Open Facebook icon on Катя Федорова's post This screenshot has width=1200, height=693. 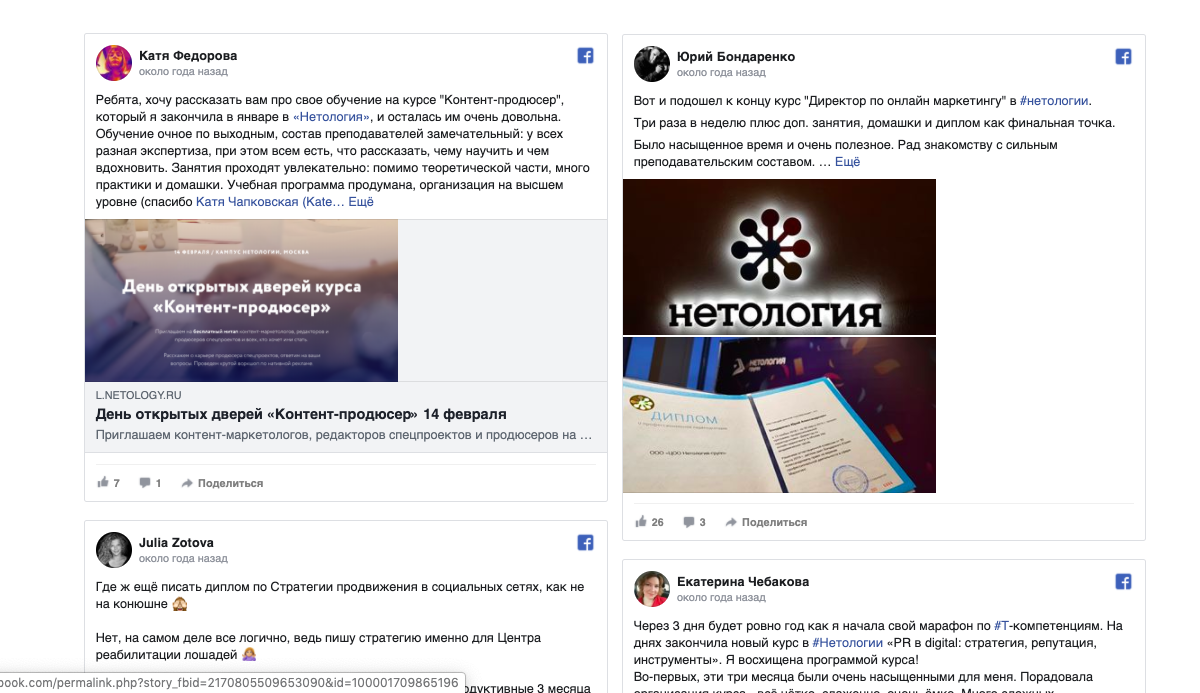(x=586, y=56)
